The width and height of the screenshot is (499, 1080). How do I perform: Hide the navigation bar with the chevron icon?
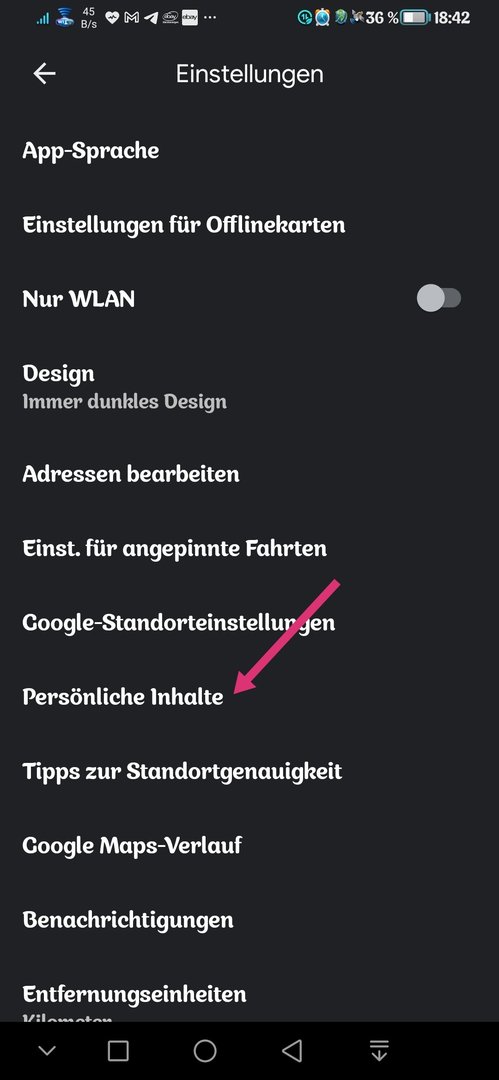tap(47, 1051)
